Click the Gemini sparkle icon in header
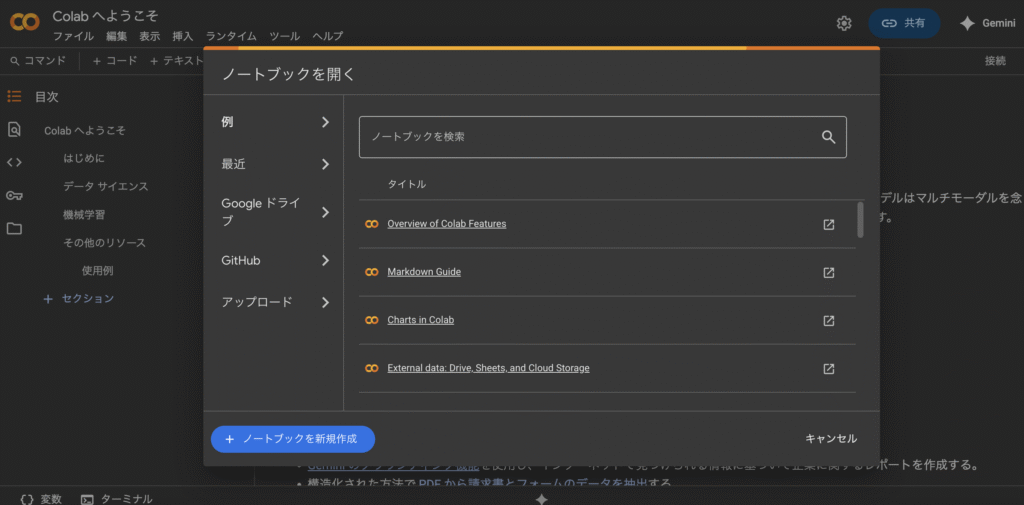Screen dimensions: 1024x505 pyautogui.click(x=967, y=24)
